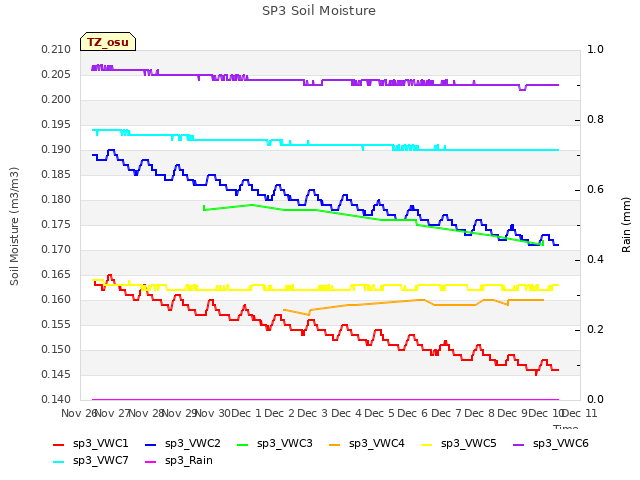Click the orange sp3_VWC4 legend color marker
This screenshot has width=640, height=480.
click(x=335, y=444)
